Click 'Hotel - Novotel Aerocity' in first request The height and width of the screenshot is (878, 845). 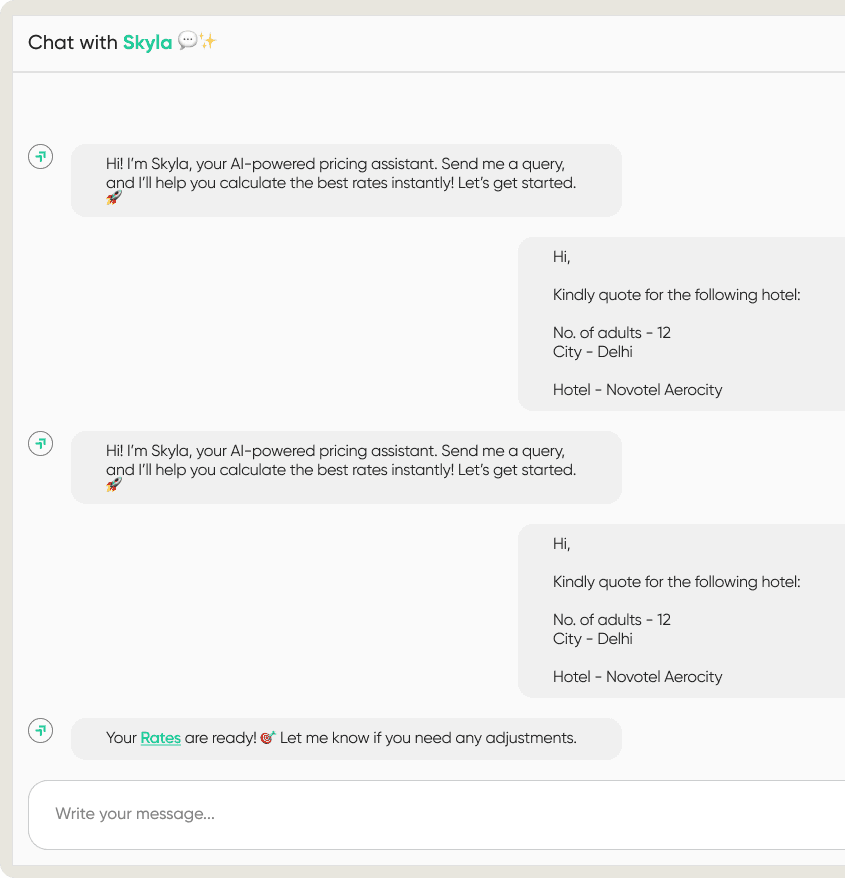pos(637,390)
